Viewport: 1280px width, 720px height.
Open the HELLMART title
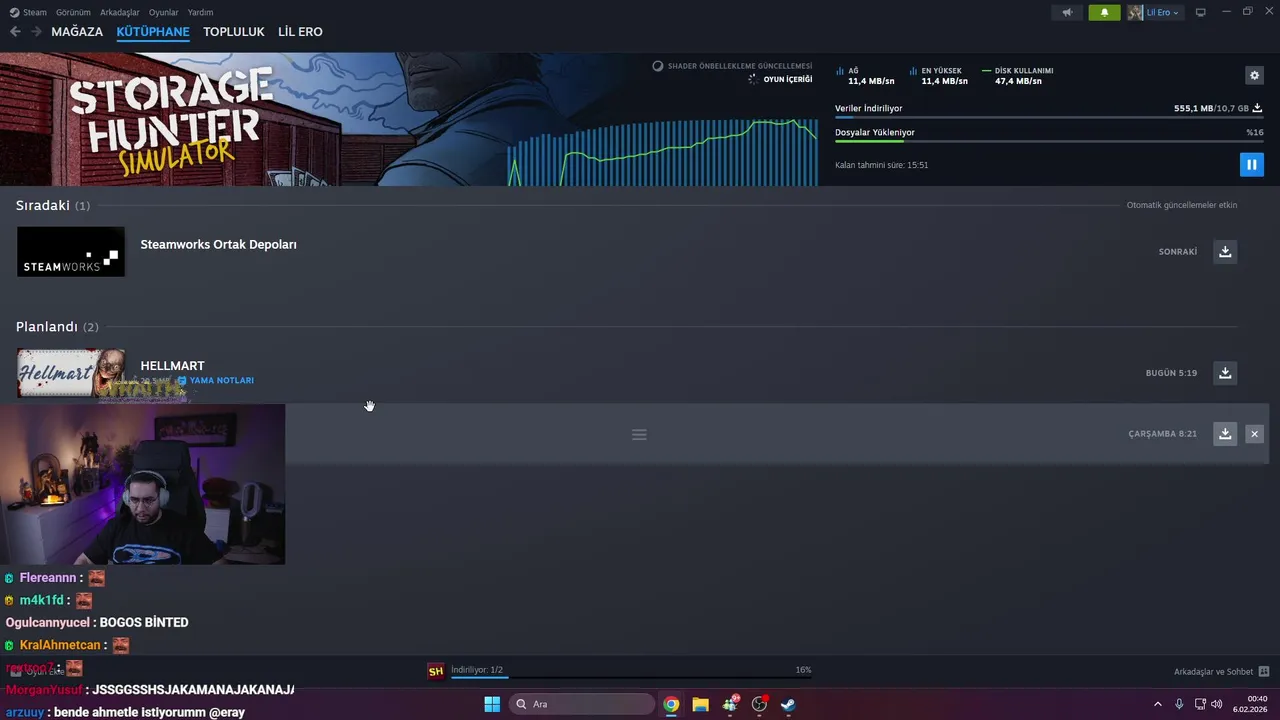172,366
